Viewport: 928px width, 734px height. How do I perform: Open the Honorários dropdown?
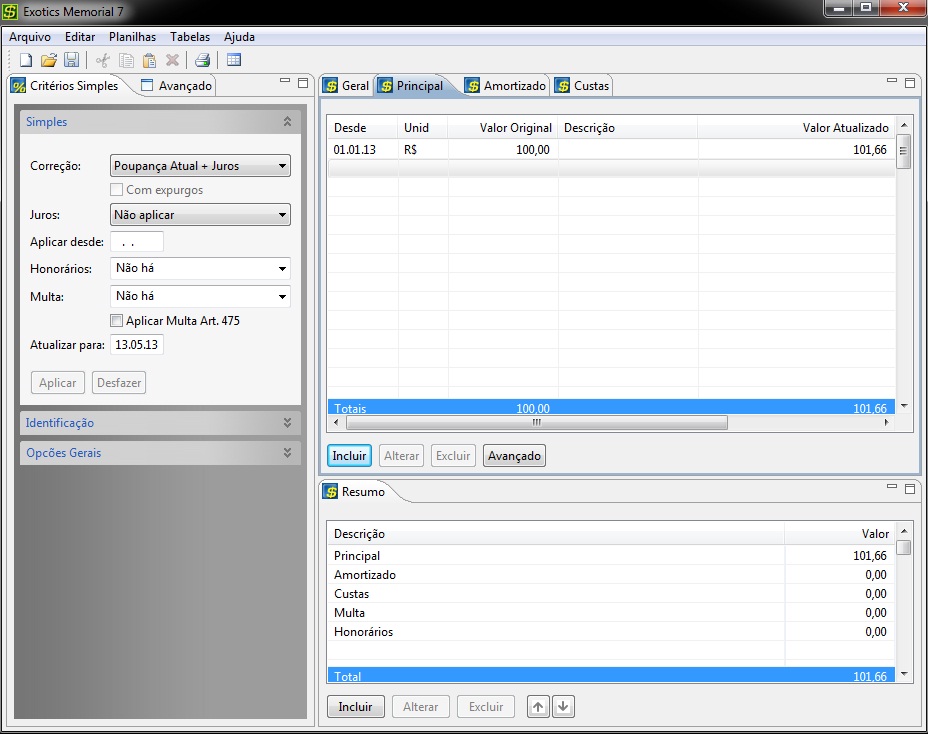[200, 268]
